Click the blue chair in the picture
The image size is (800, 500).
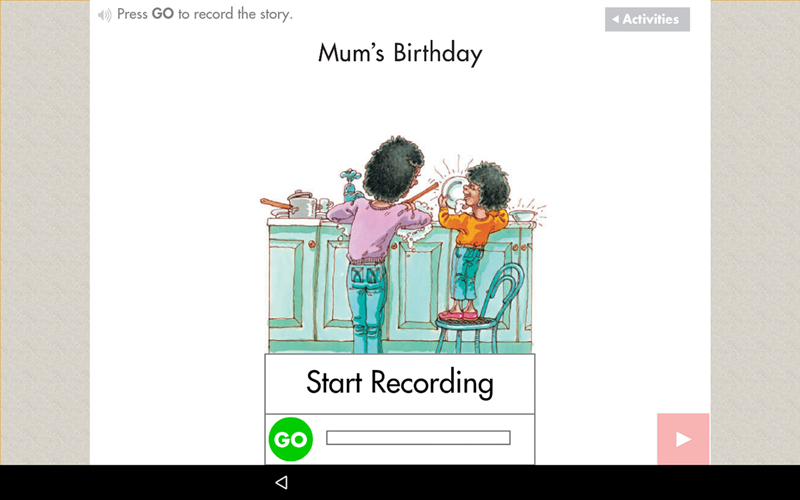point(479,311)
